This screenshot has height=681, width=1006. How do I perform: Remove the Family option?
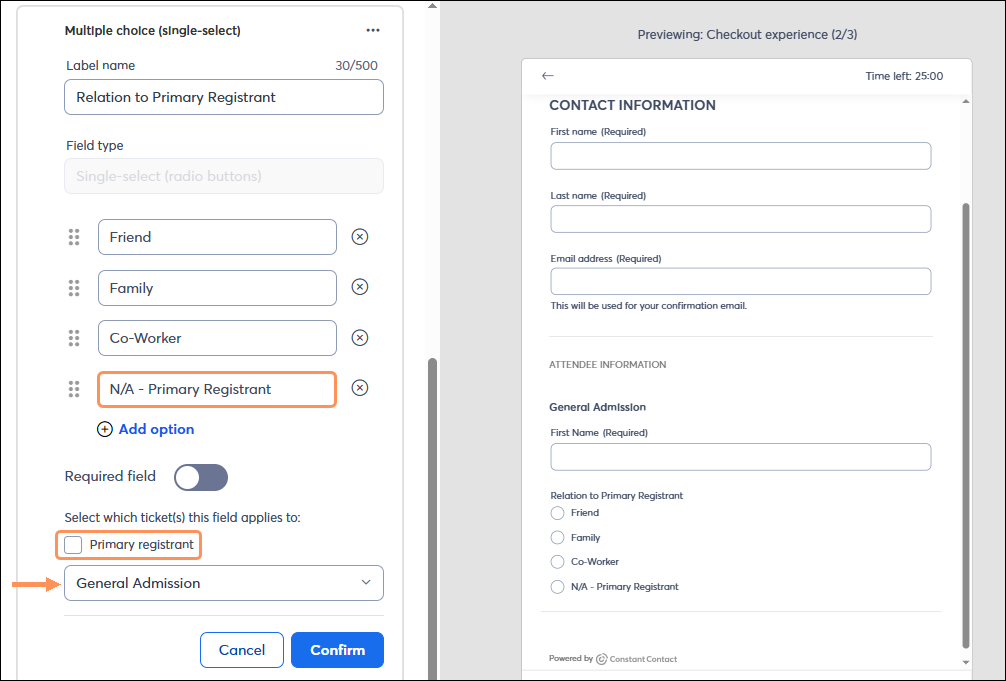[360, 287]
